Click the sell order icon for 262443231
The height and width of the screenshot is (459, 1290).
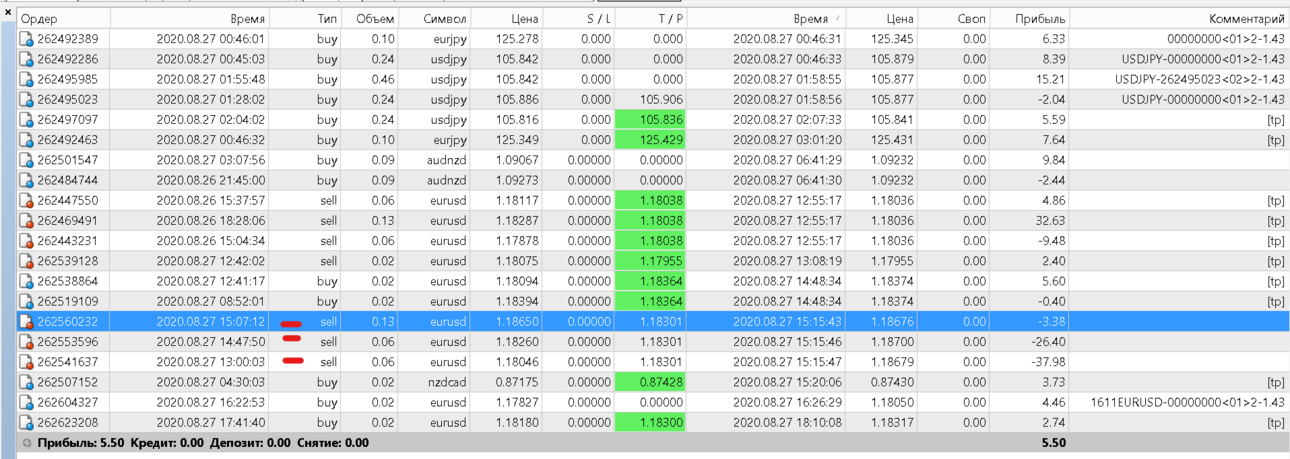tap(27, 241)
